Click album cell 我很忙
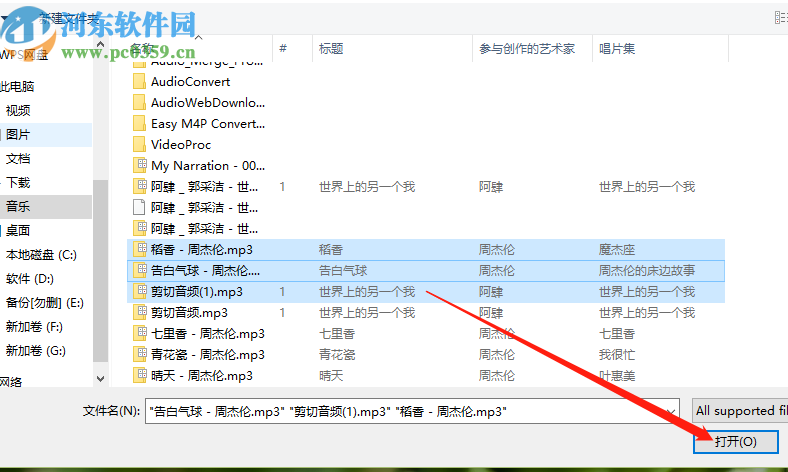The image size is (788, 472). pos(617,354)
